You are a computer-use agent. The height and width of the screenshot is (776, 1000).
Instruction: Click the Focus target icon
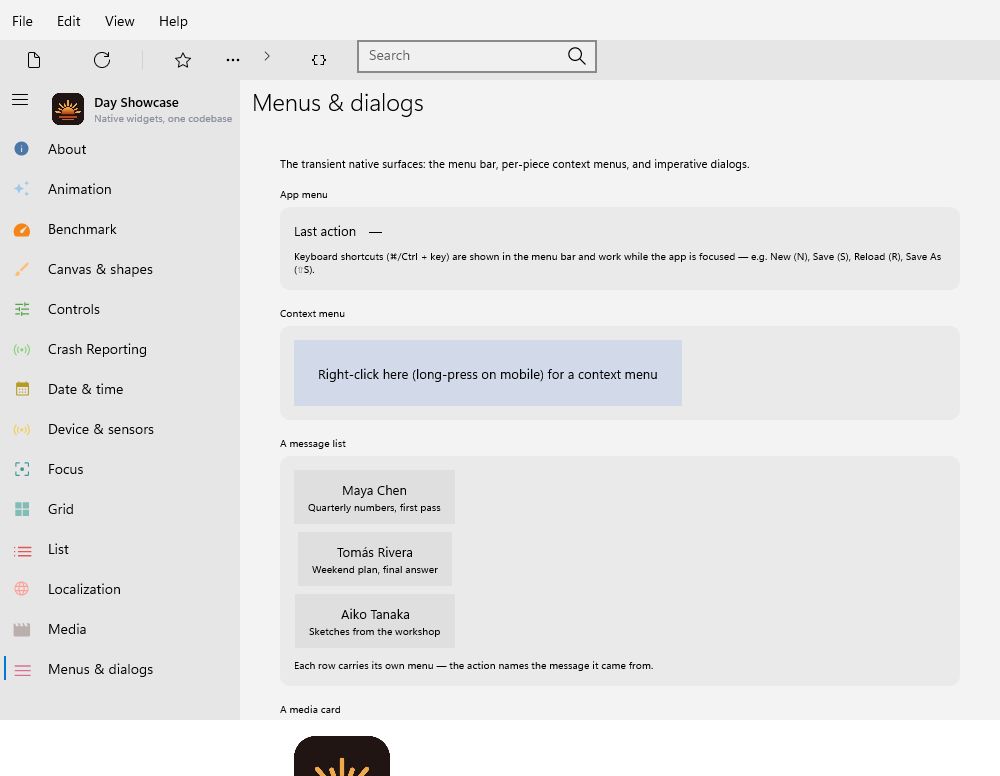(22, 469)
